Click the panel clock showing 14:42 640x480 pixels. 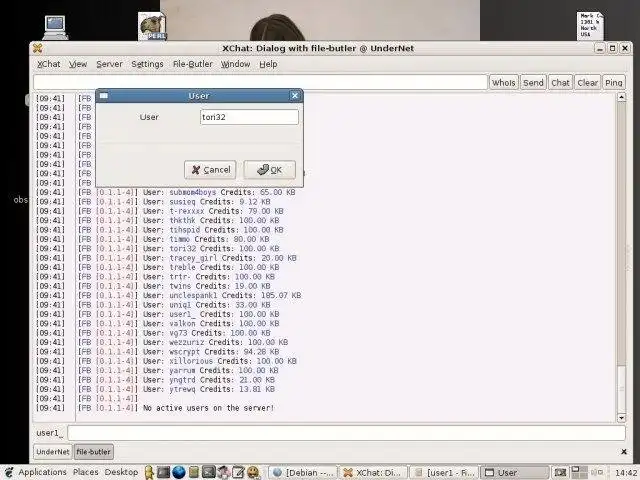click(x=626, y=473)
